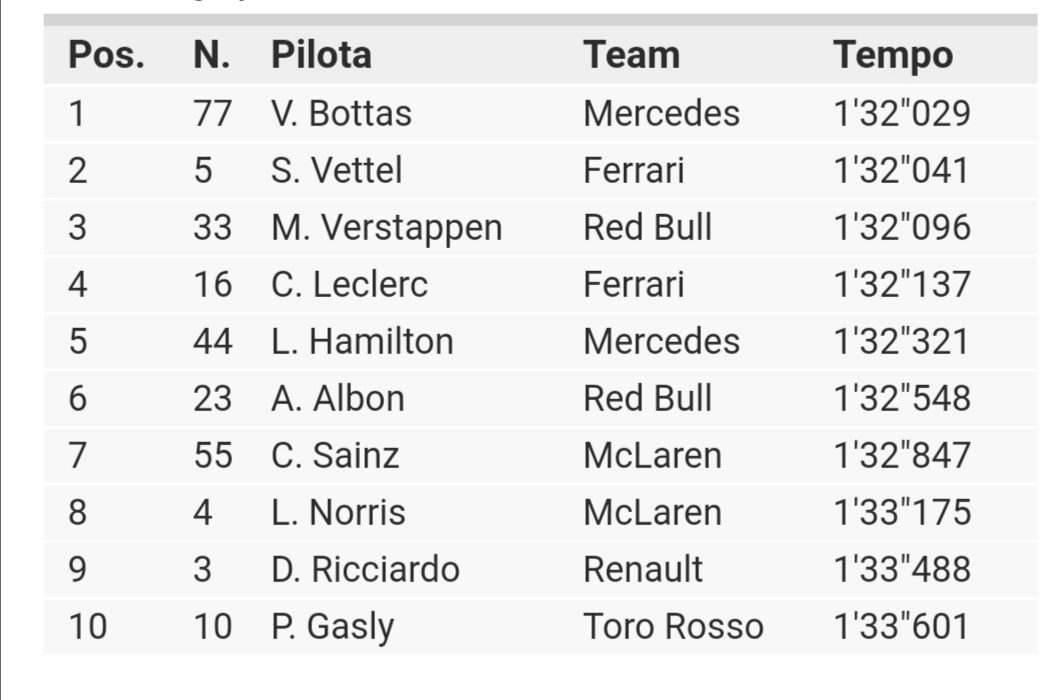Click the Toro Rosso team cell
Image resolution: width=1045 pixels, height=700 pixels.
[673, 627]
